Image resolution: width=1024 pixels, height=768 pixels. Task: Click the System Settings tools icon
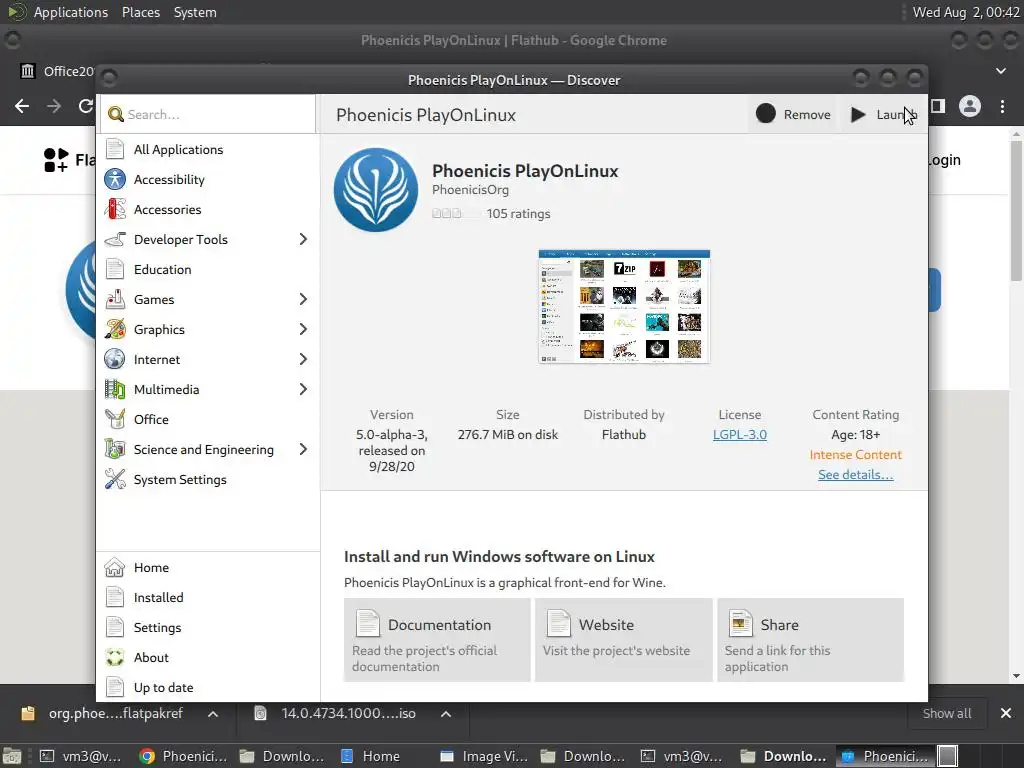(115, 479)
